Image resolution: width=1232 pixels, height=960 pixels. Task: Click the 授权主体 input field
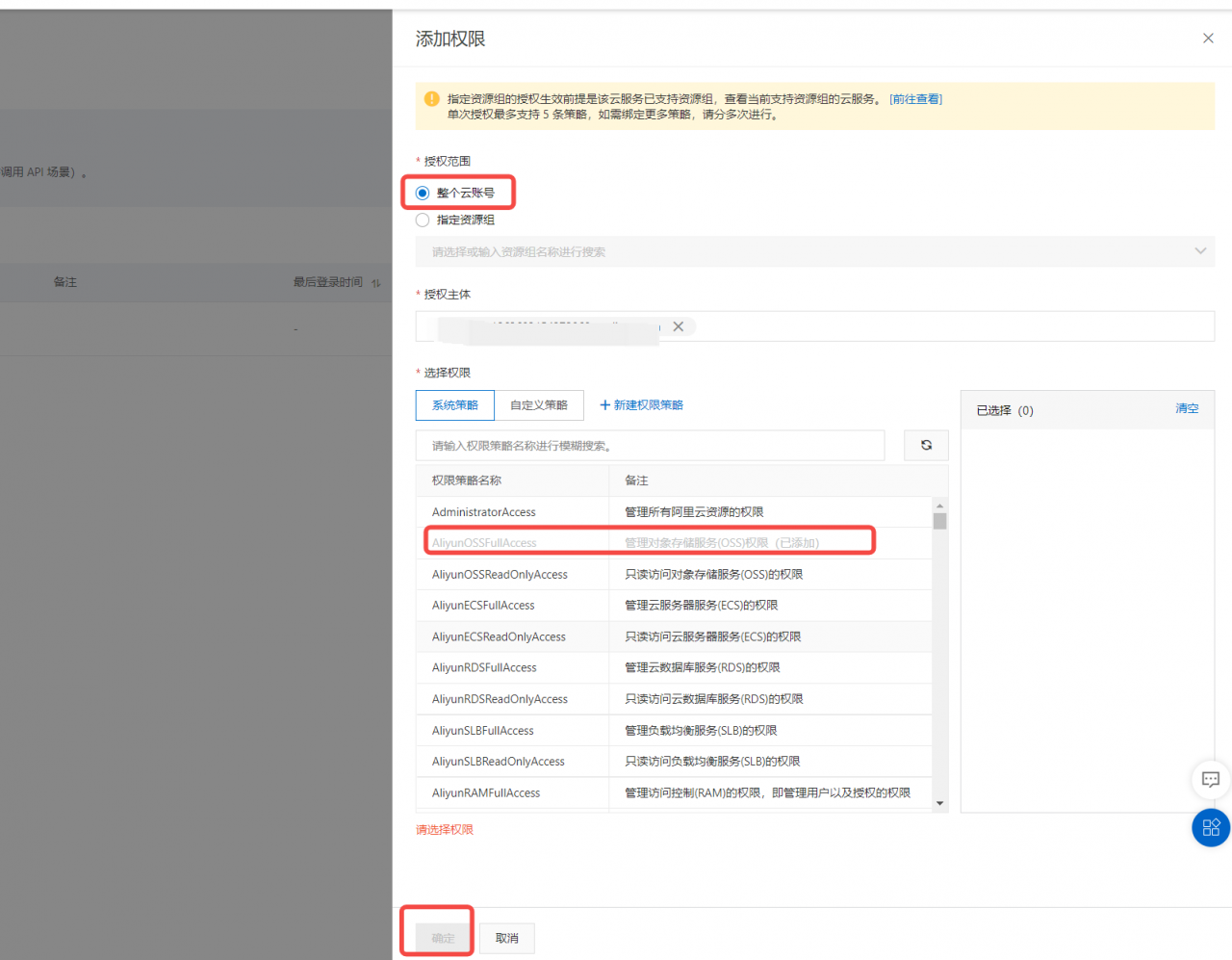815,326
